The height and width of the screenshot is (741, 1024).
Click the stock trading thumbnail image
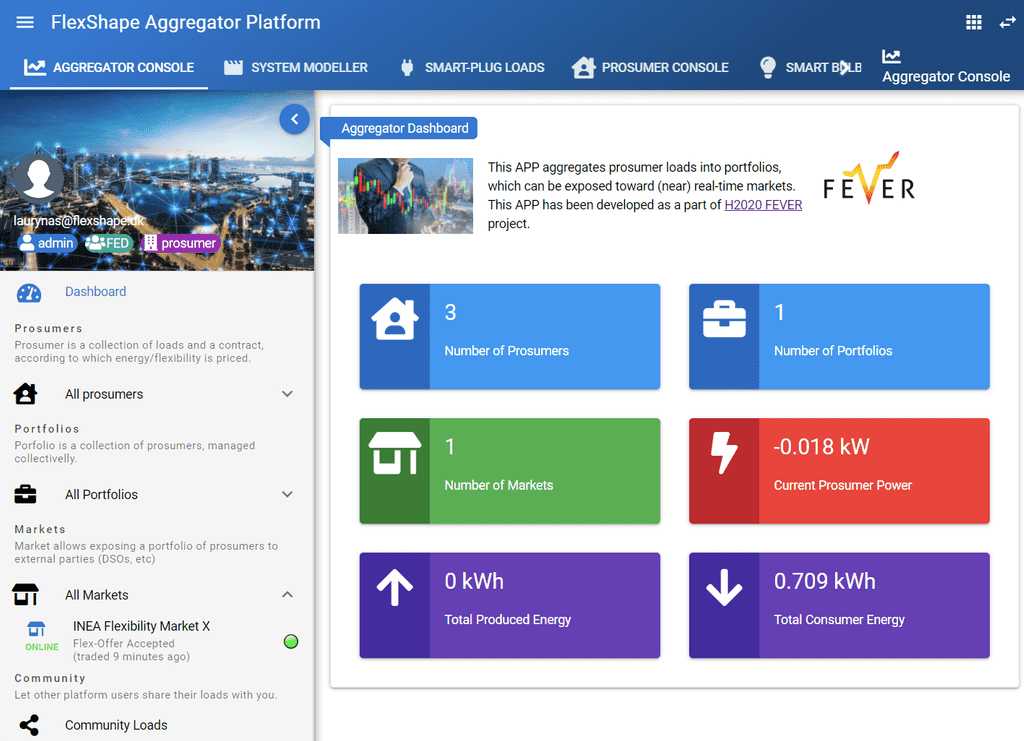click(x=405, y=195)
